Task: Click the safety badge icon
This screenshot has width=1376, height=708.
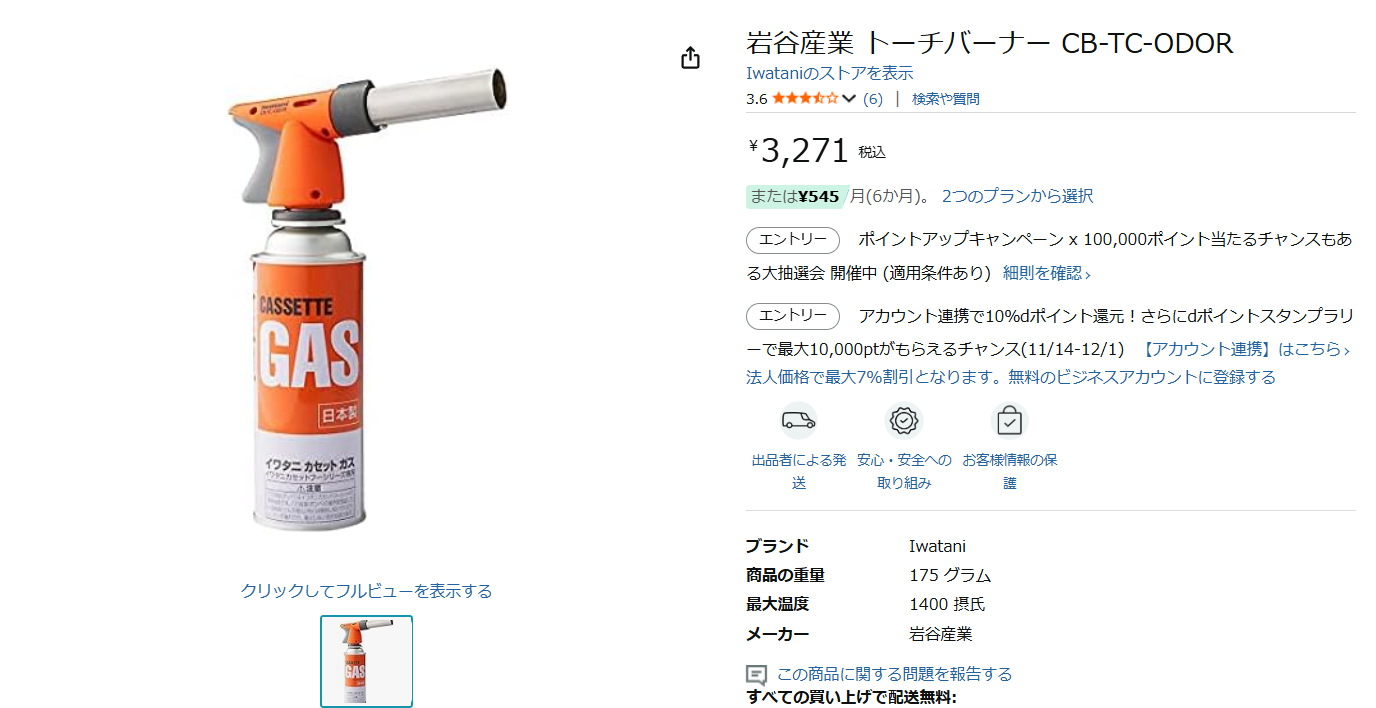Action: tap(905, 421)
